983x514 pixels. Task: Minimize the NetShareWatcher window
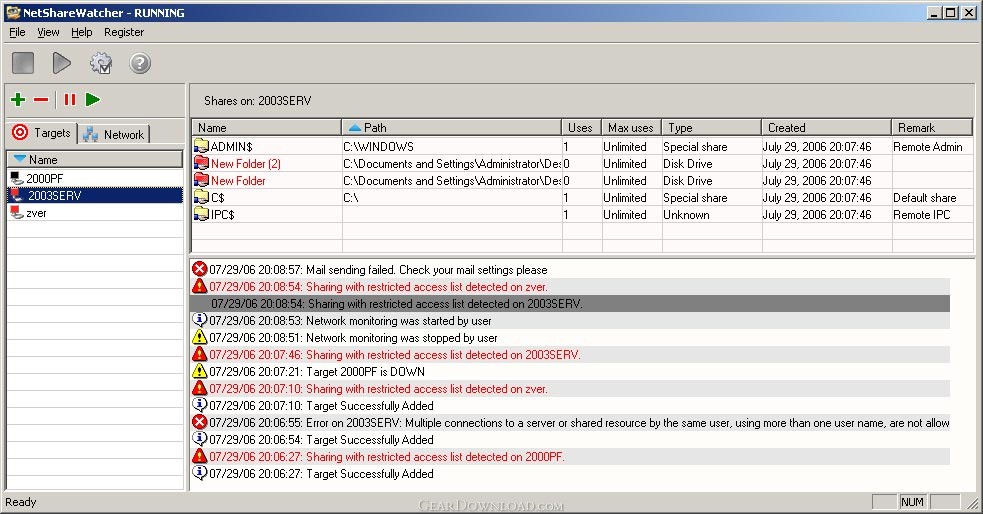934,12
